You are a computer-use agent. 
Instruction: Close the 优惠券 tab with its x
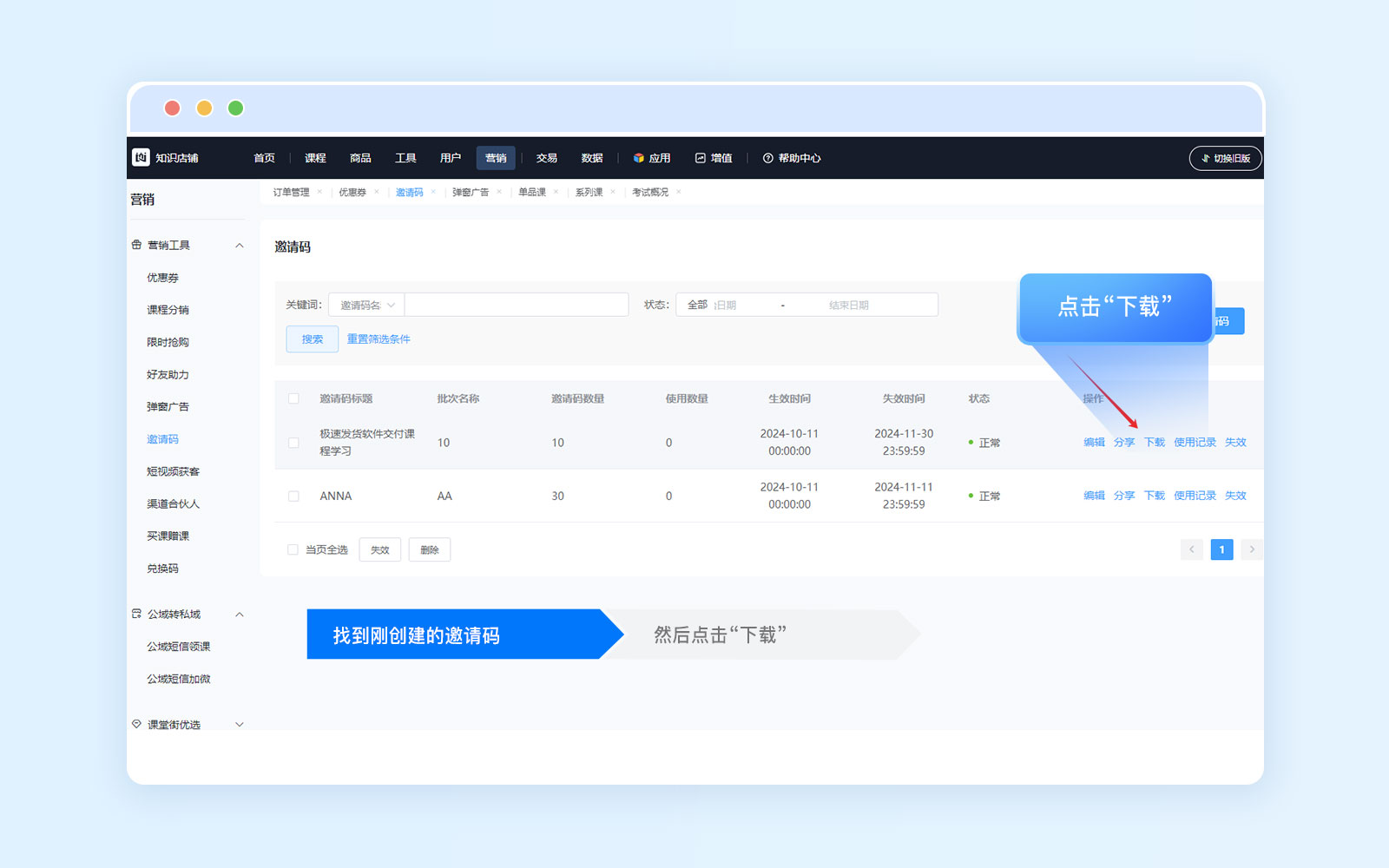pos(377,192)
